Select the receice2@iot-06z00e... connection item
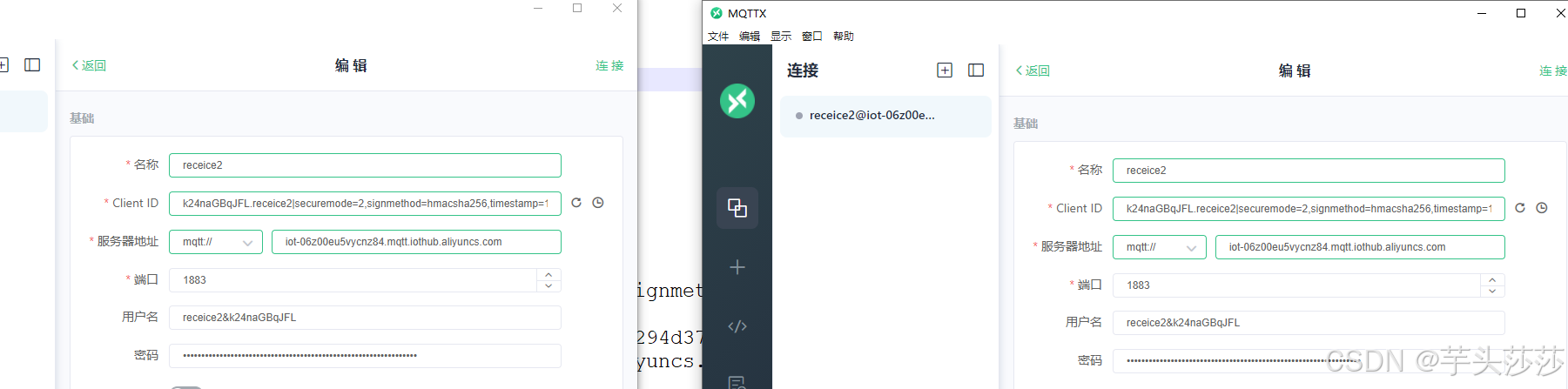The image size is (1568, 389). [x=885, y=116]
